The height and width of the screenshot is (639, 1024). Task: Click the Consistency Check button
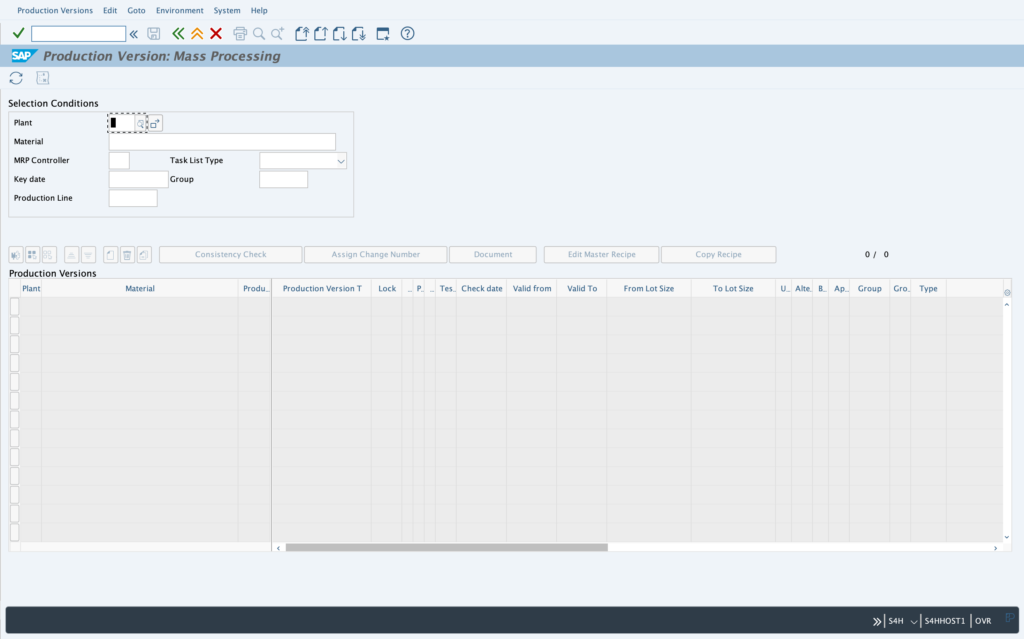coord(231,255)
